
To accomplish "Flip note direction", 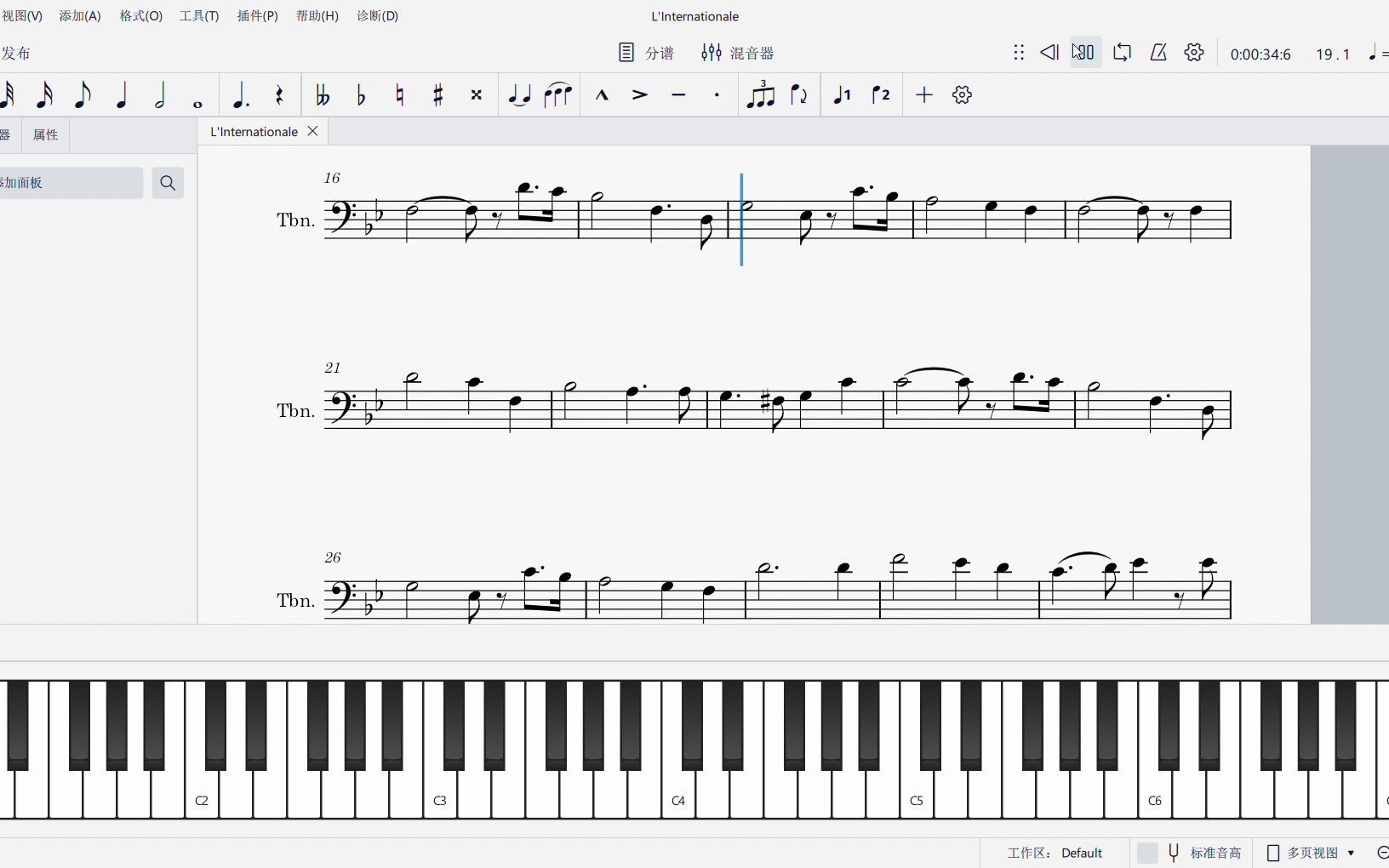I will click(798, 94).
